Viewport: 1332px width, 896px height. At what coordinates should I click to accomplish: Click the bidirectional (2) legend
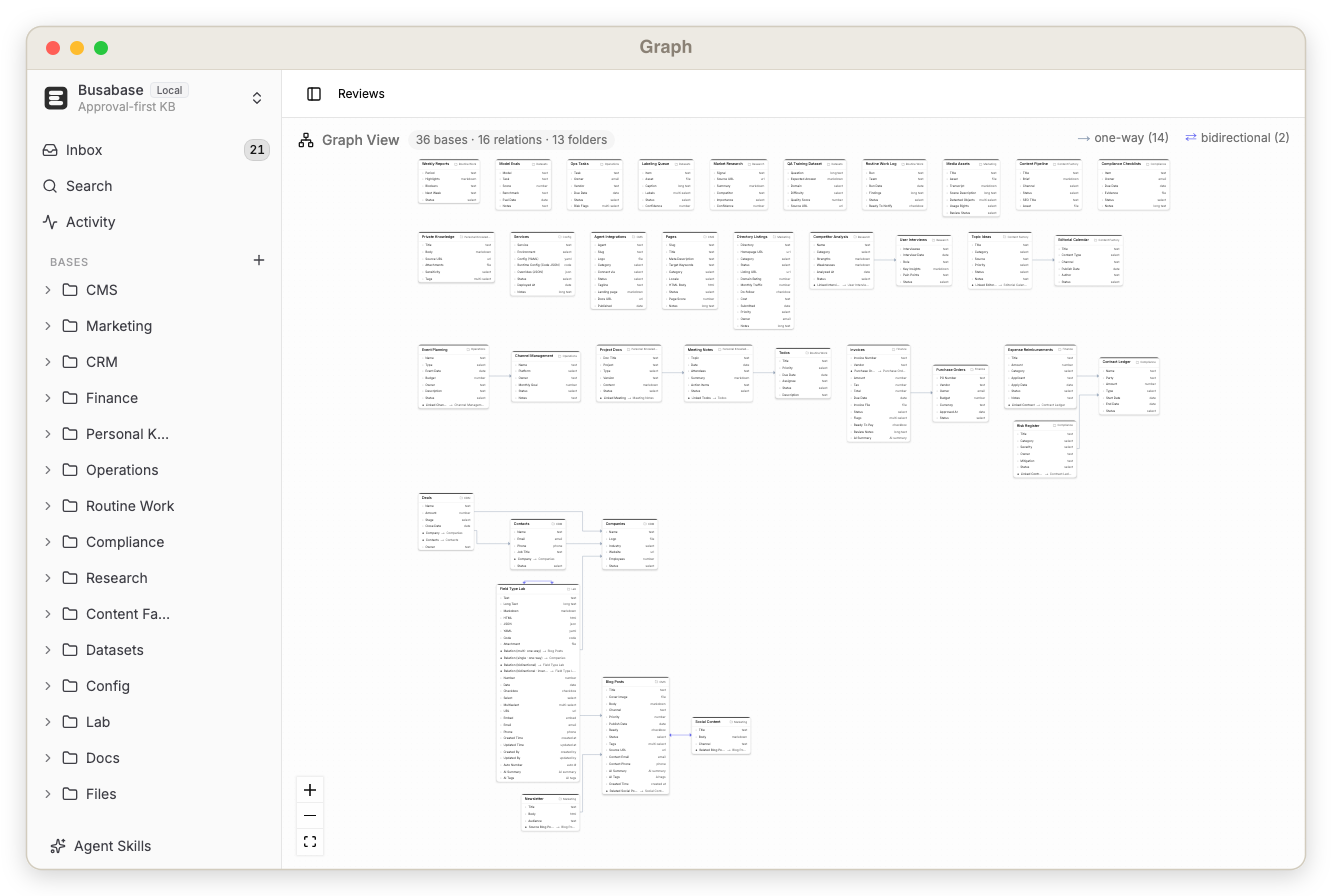point(1237,138)
